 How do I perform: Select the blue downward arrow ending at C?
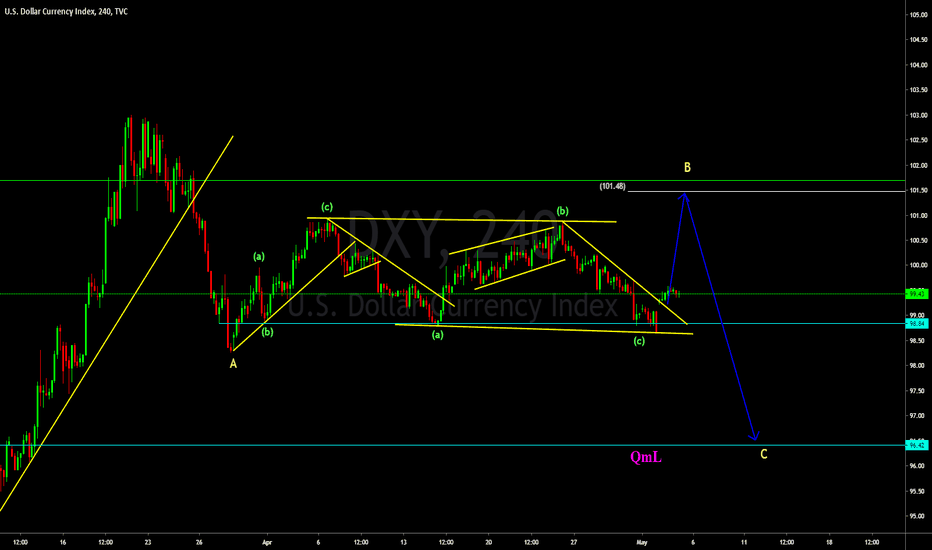click(x=720, y=318)
